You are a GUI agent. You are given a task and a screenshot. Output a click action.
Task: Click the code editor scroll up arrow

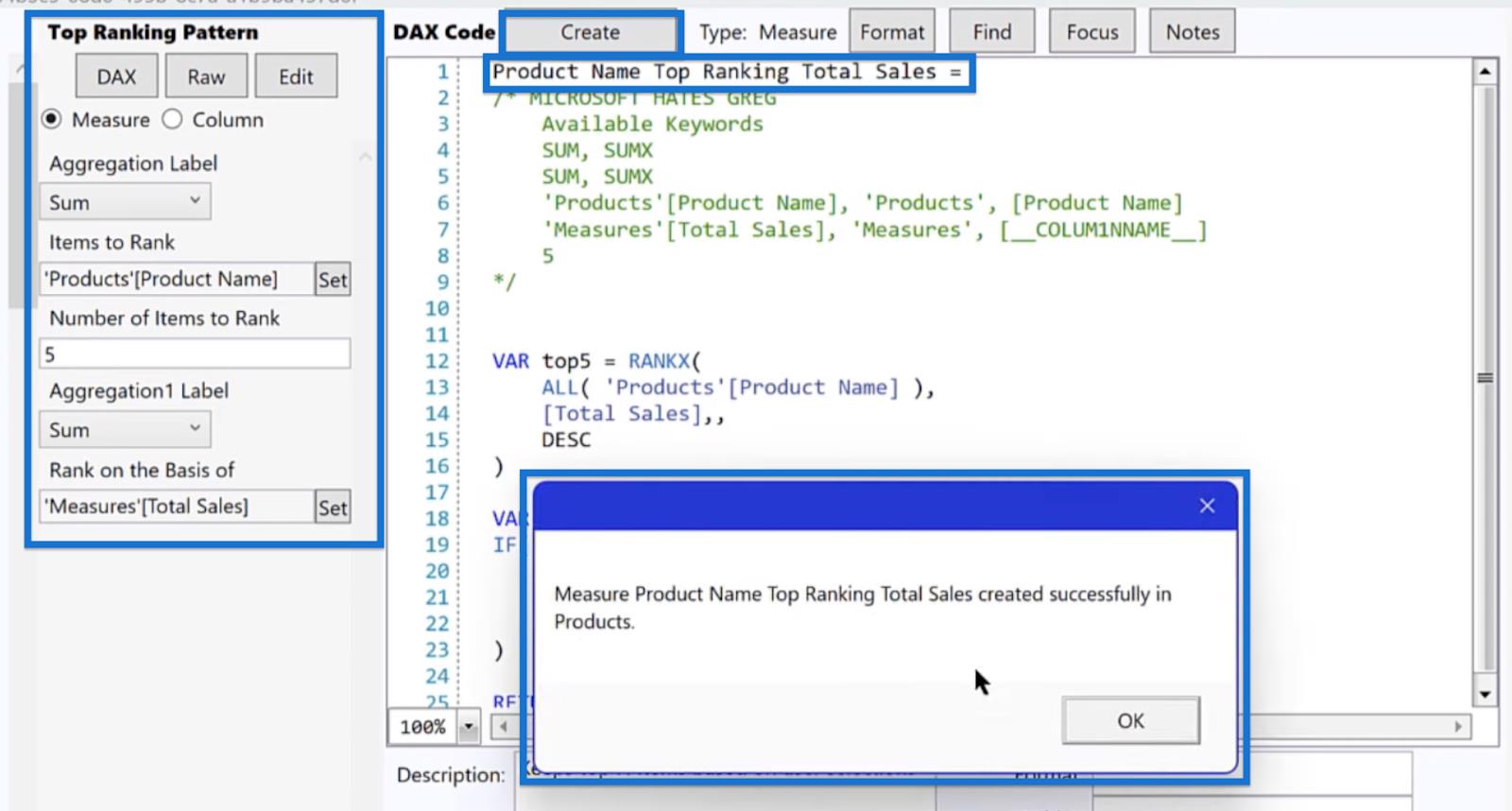coord(1485,72)
